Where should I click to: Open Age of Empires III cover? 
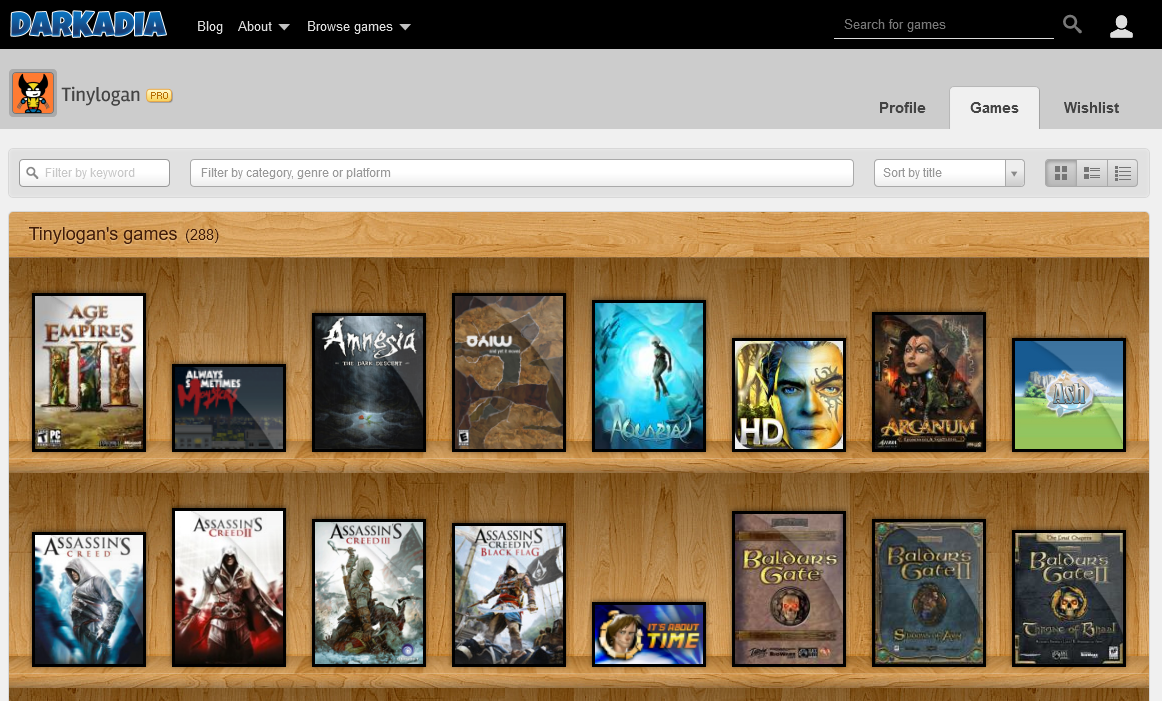(x=89, y=372)
